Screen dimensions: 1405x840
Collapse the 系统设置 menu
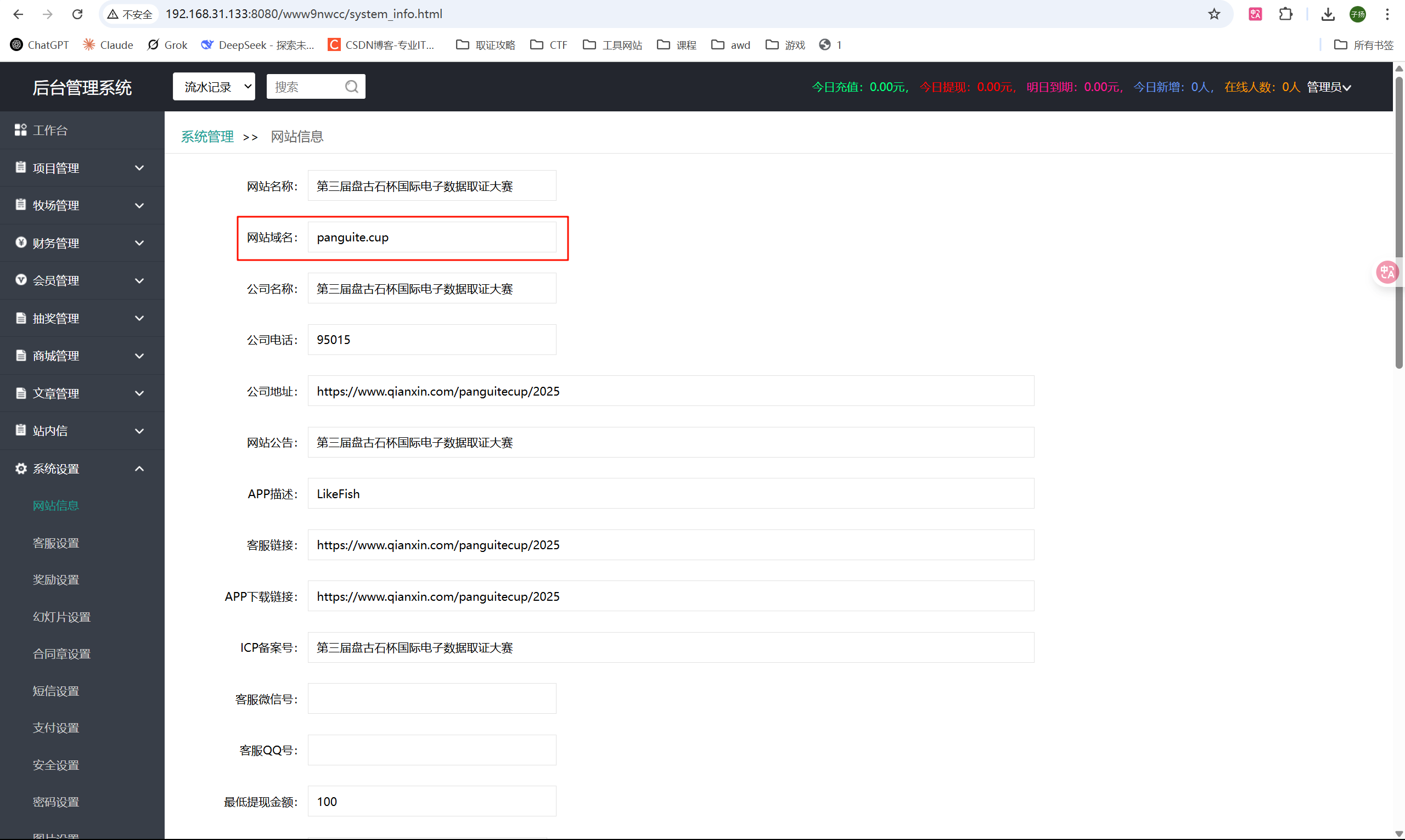[82, 469]
